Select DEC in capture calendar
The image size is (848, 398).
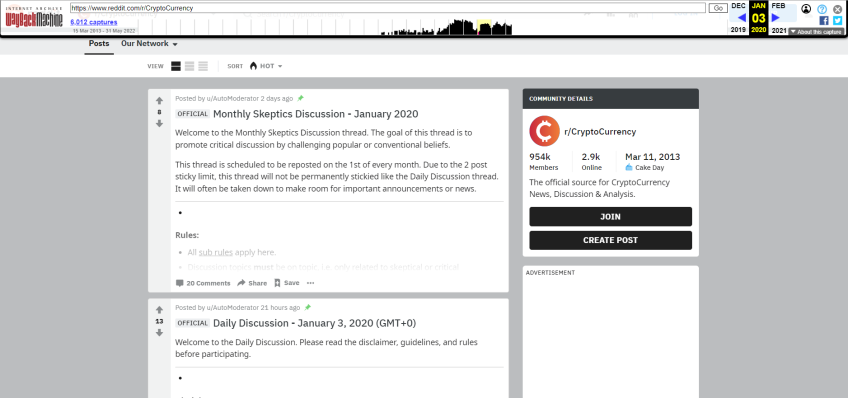coord(738,5)
